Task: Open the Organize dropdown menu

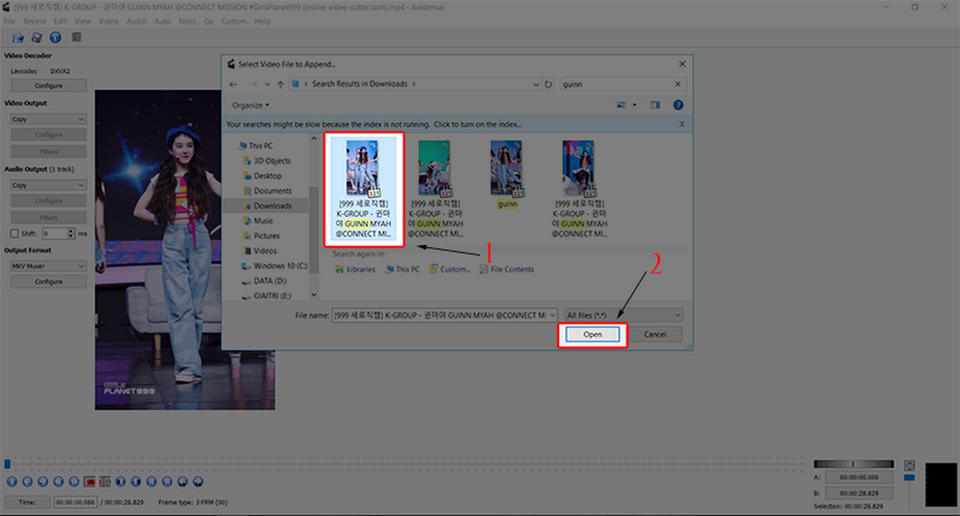Action: (250, 105)
